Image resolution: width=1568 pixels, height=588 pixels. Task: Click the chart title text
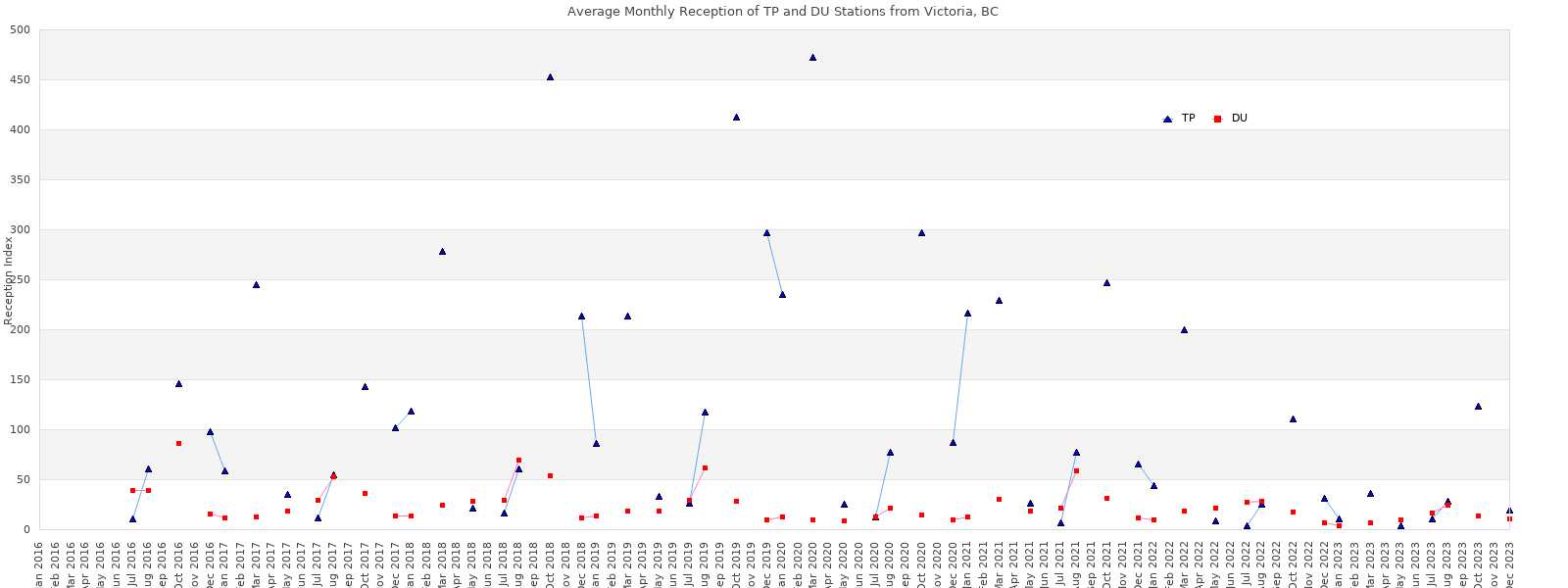(783, 12)
